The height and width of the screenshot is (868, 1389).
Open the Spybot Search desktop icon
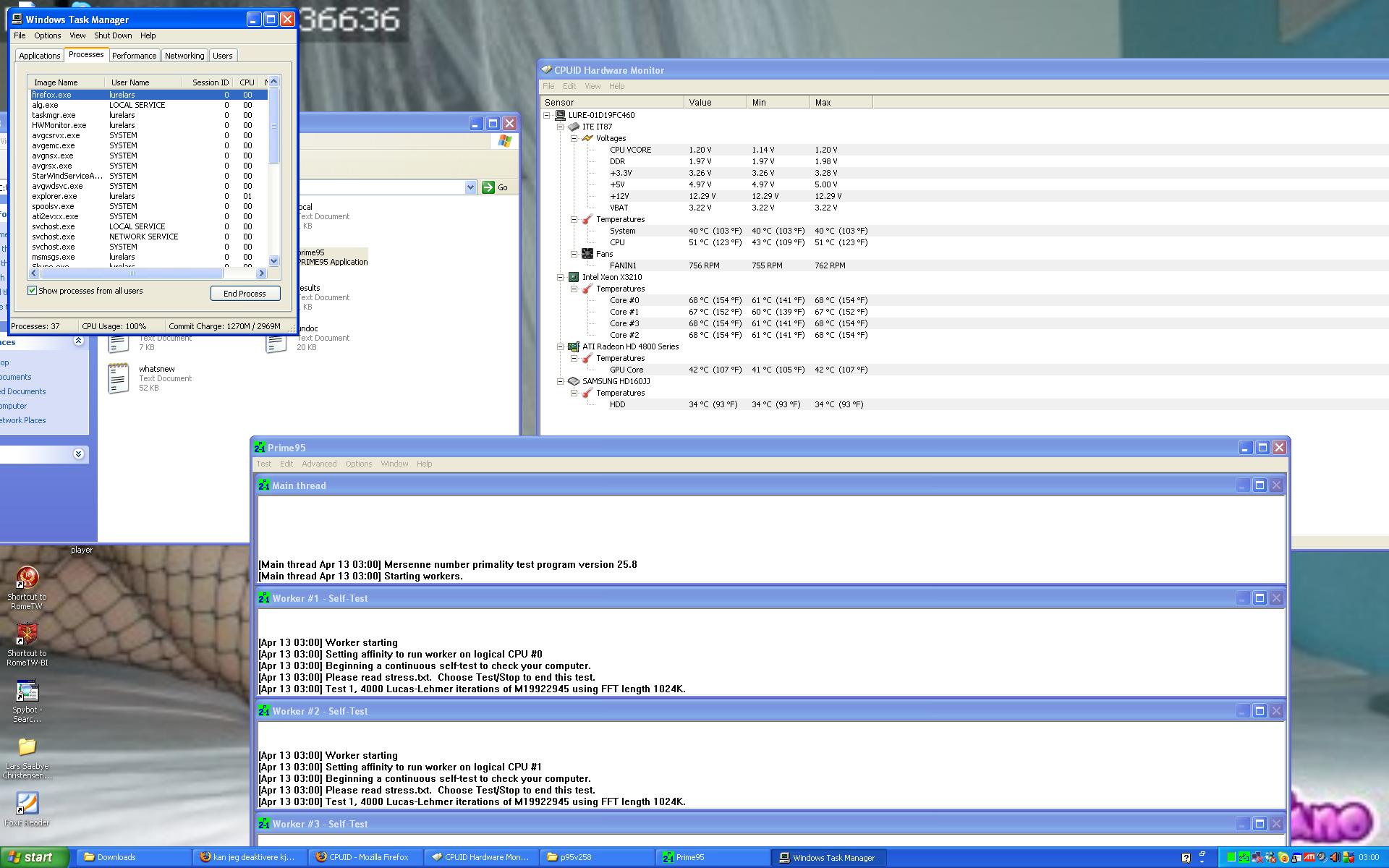point(27,690)
